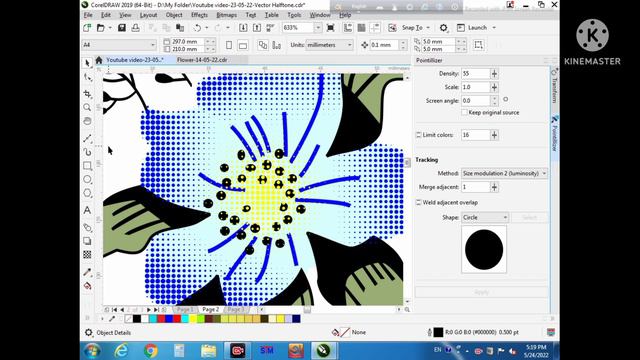Create a new document

pos(87,28)
